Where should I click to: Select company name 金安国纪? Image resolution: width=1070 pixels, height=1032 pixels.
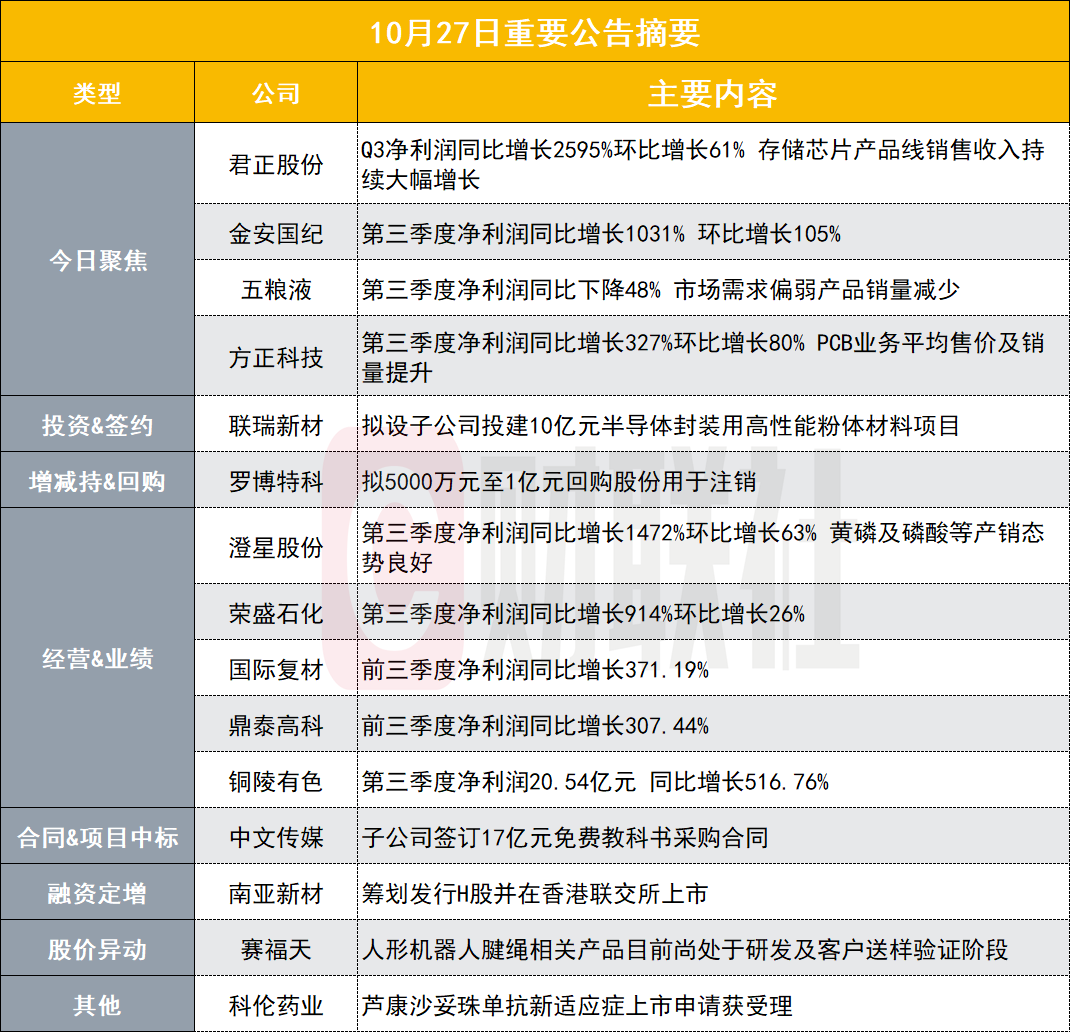pos(276,233)
